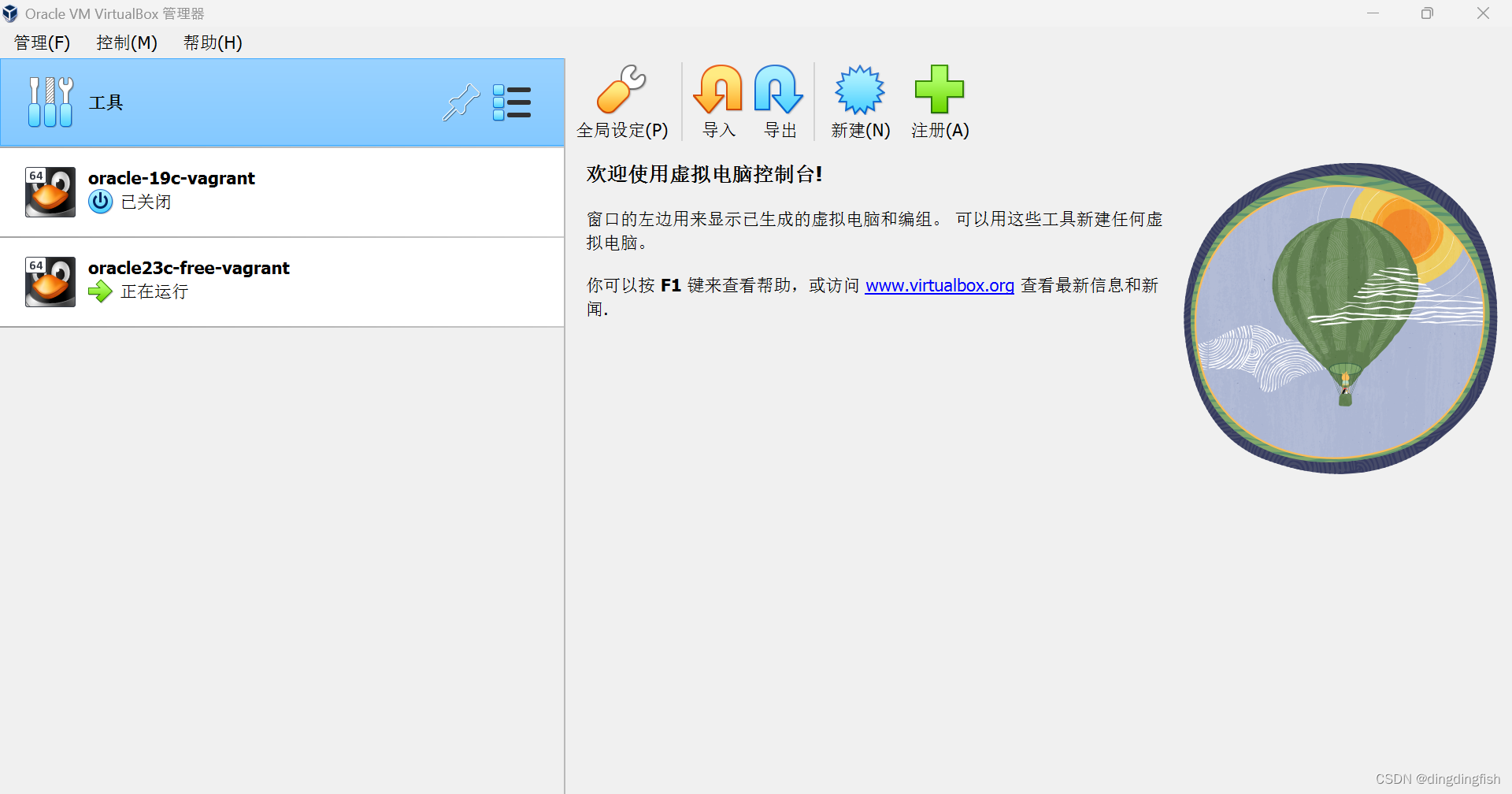Screen dimensions: 1512x794
Task: Click oracle-19c-vagrant Linux penguin icon
Action: click(x=50, y=191)
